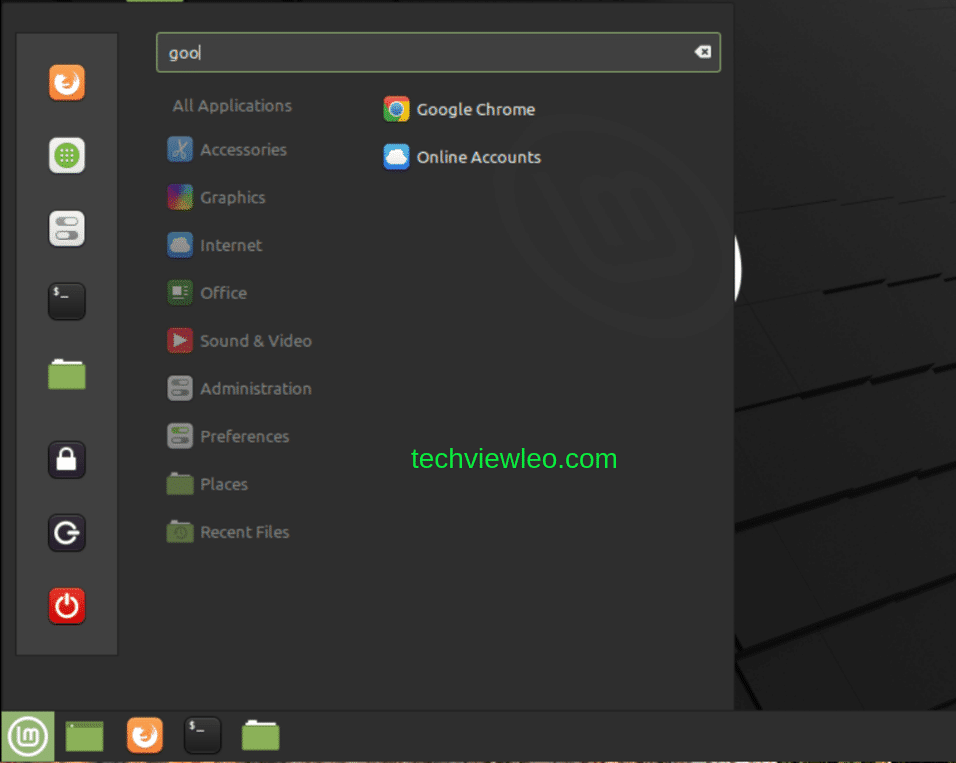
Task: Select the All Applications category
Action: [x=231, y=105]
